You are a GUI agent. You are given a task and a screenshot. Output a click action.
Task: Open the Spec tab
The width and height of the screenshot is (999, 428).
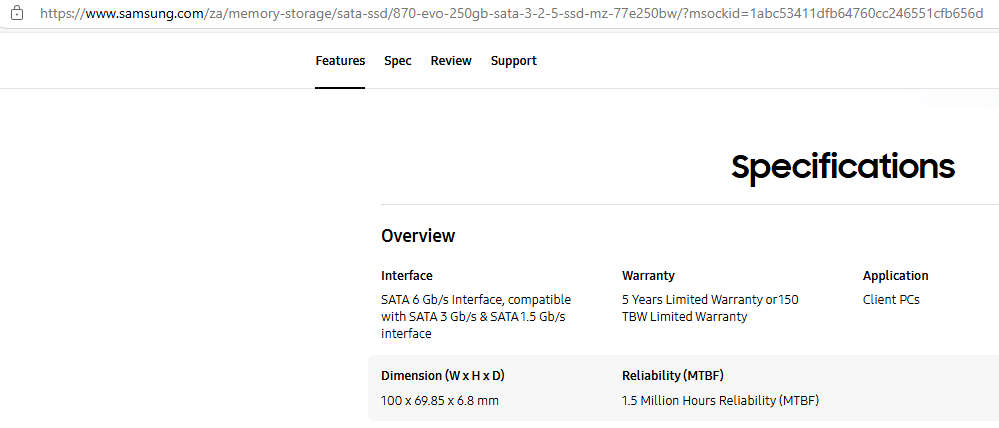397,61
